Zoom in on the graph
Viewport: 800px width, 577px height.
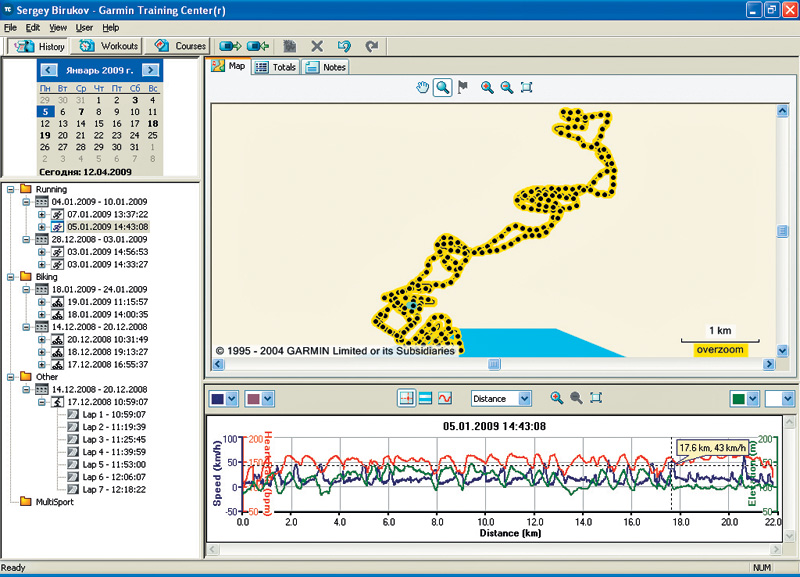click(x=557, y=398)
